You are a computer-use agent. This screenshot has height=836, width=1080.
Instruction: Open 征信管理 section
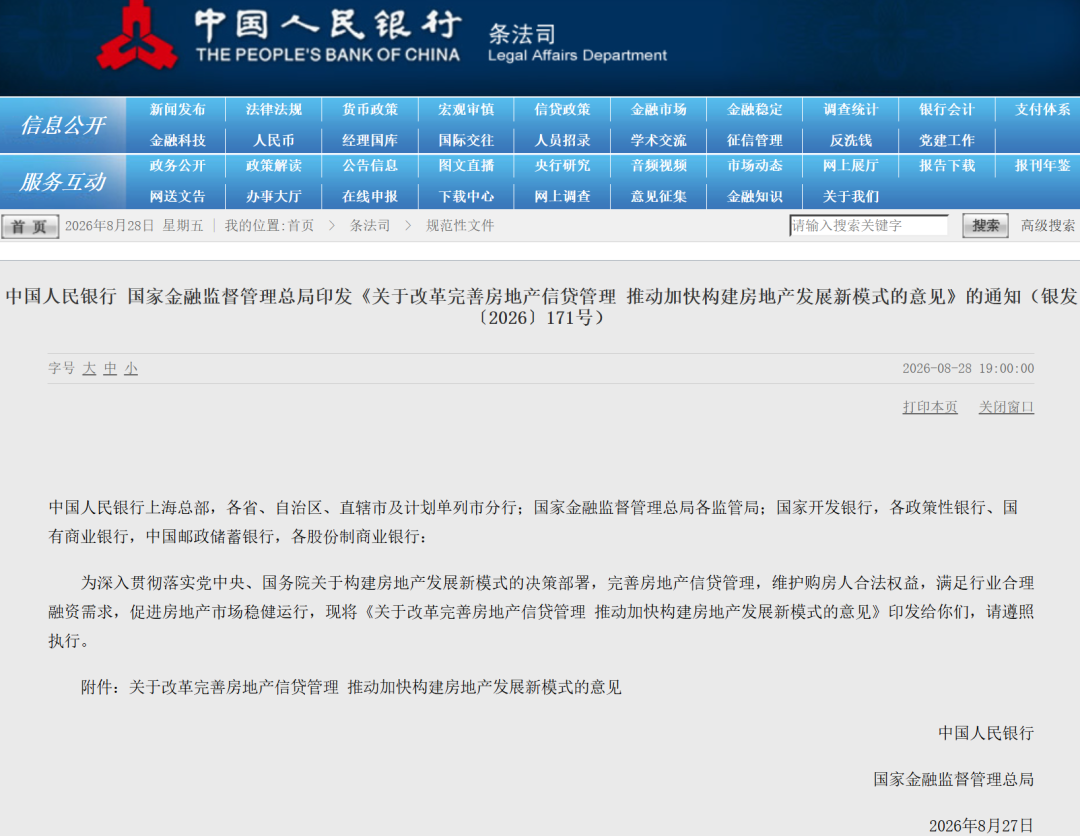click(755, 140)
